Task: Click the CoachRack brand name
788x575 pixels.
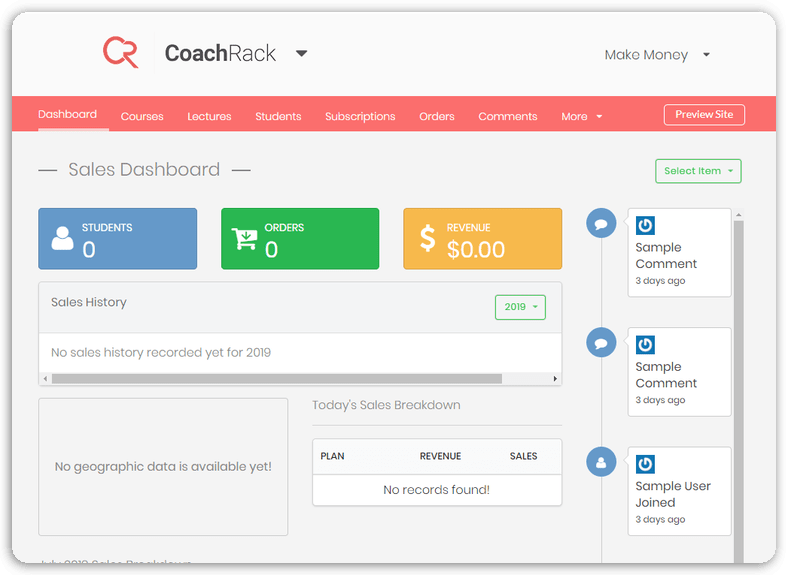Action: [220, 53]
